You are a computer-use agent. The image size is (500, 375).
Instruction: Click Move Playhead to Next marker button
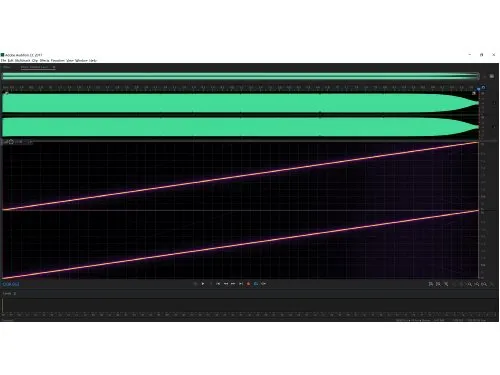point(241,284)
